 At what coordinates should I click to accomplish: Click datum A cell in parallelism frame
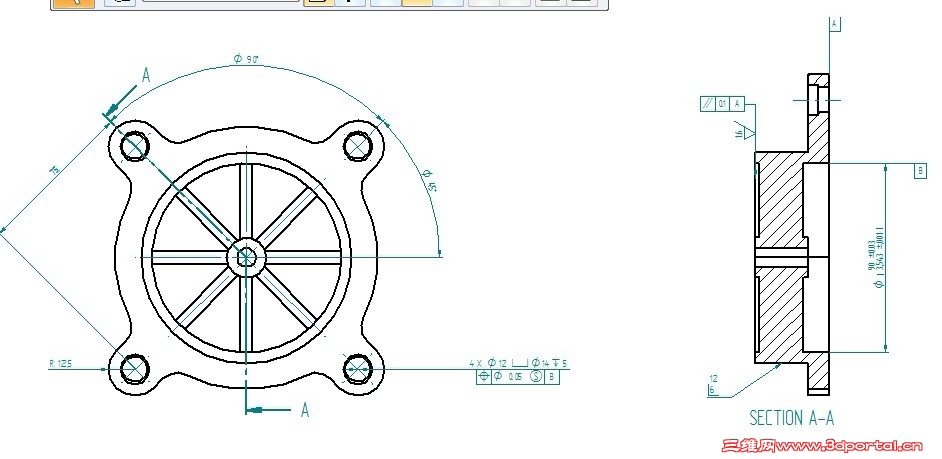tap(737, 104)
